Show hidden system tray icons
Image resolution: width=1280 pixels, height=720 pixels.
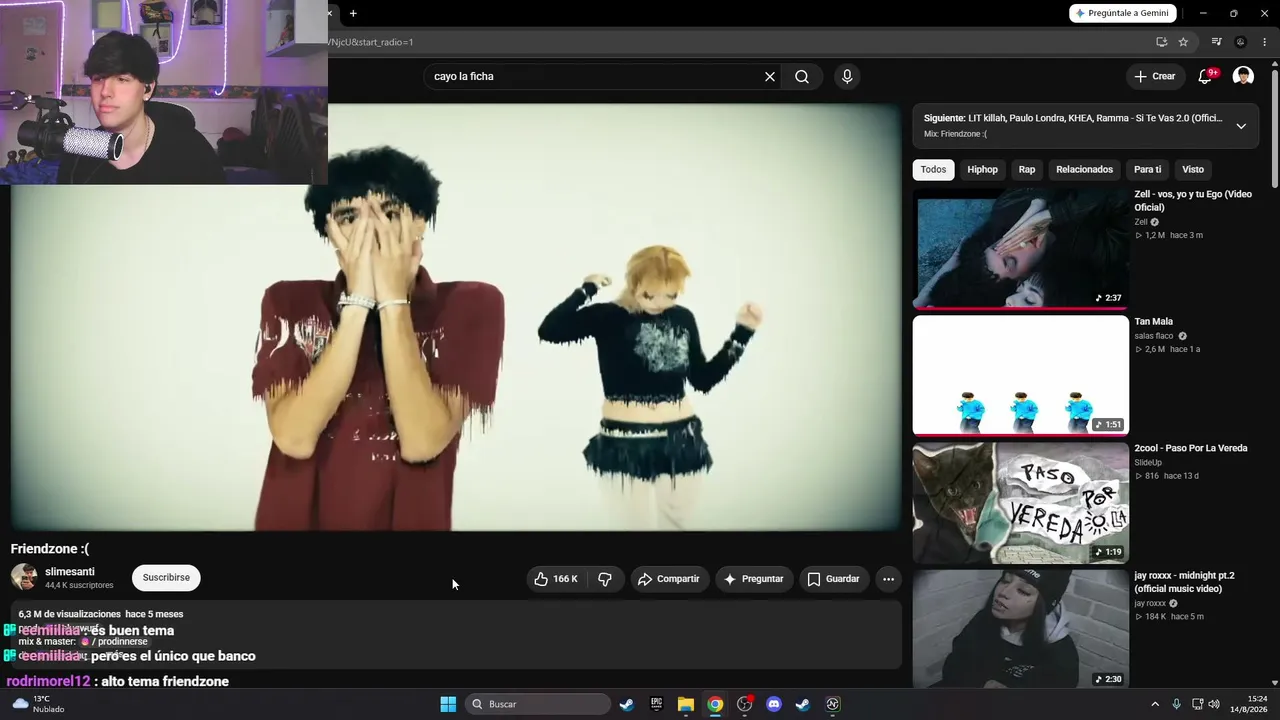coord(1155,704)
